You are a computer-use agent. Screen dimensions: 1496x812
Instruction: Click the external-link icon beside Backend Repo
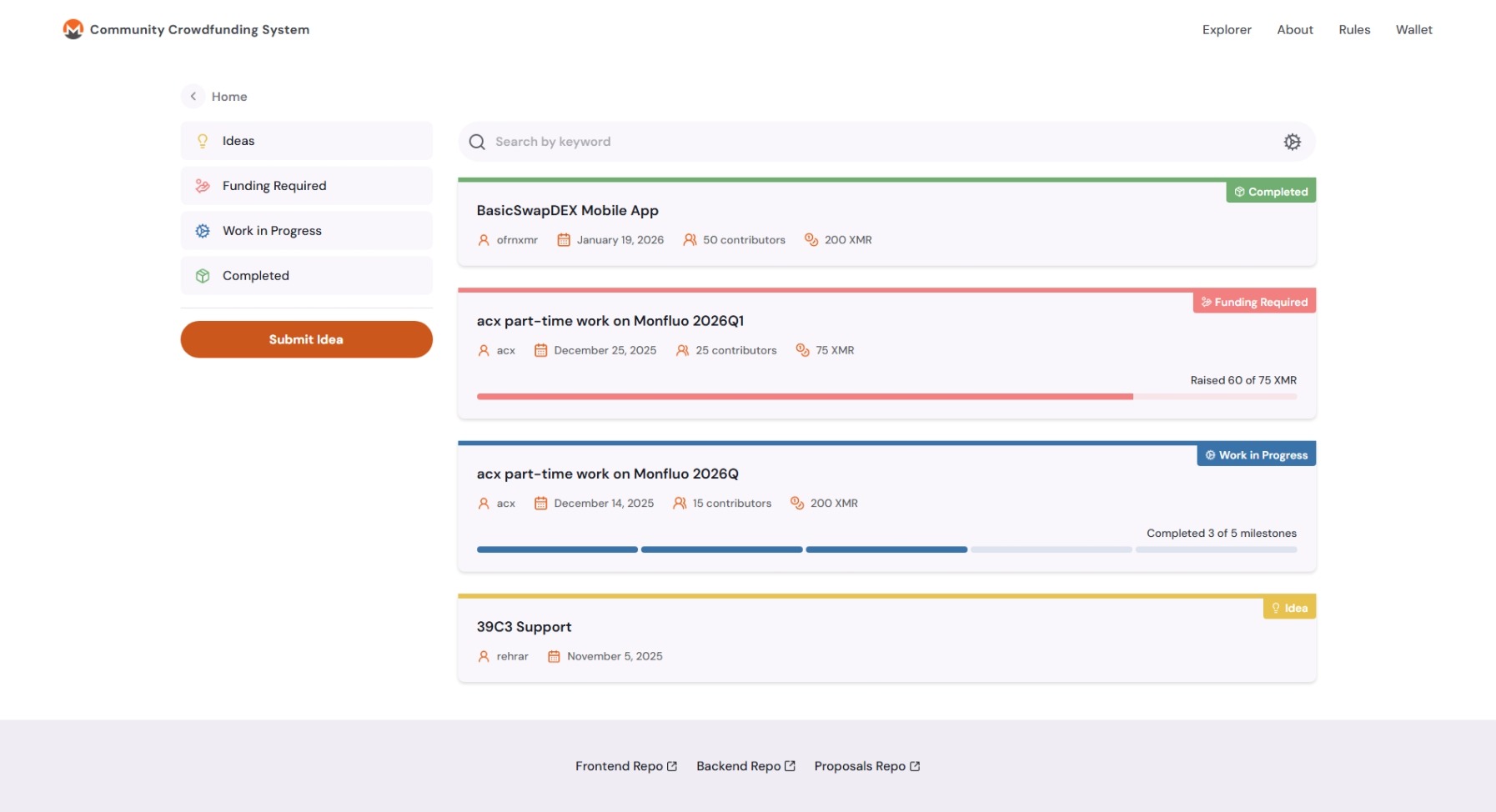pyautogui.click(x=790, y=766)
